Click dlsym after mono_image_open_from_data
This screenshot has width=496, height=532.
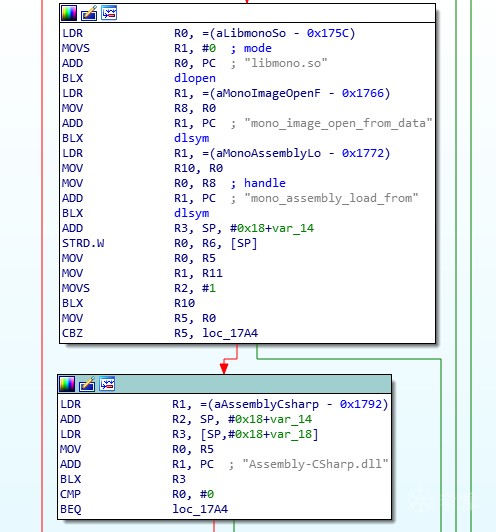coord(191,138)
